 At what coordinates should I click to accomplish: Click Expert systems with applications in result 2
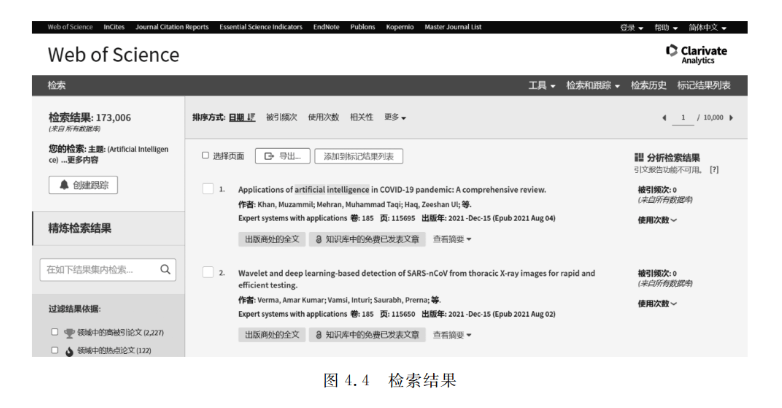292,314
